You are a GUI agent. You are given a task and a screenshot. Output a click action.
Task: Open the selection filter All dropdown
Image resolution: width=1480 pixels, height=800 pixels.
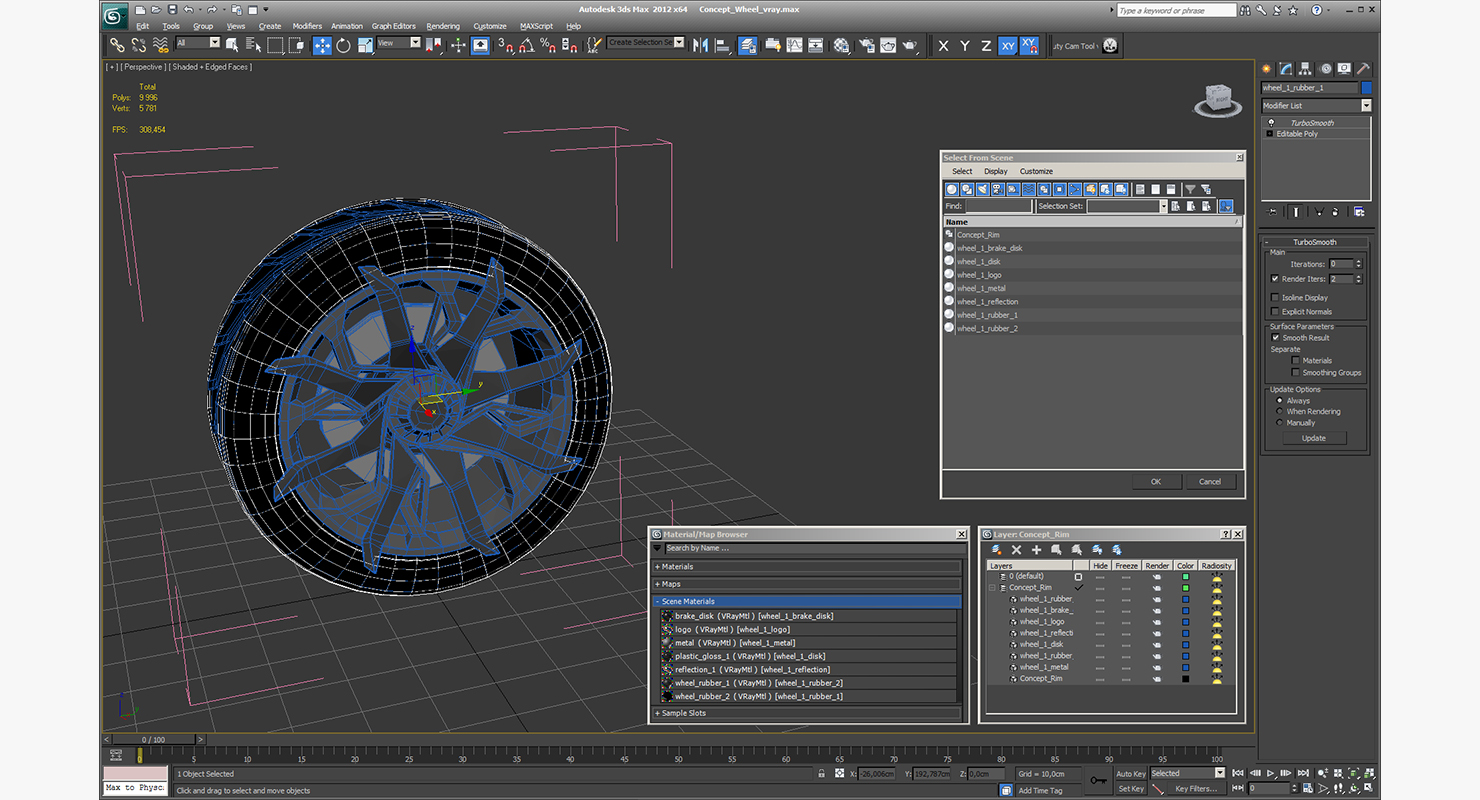[198, 43]
